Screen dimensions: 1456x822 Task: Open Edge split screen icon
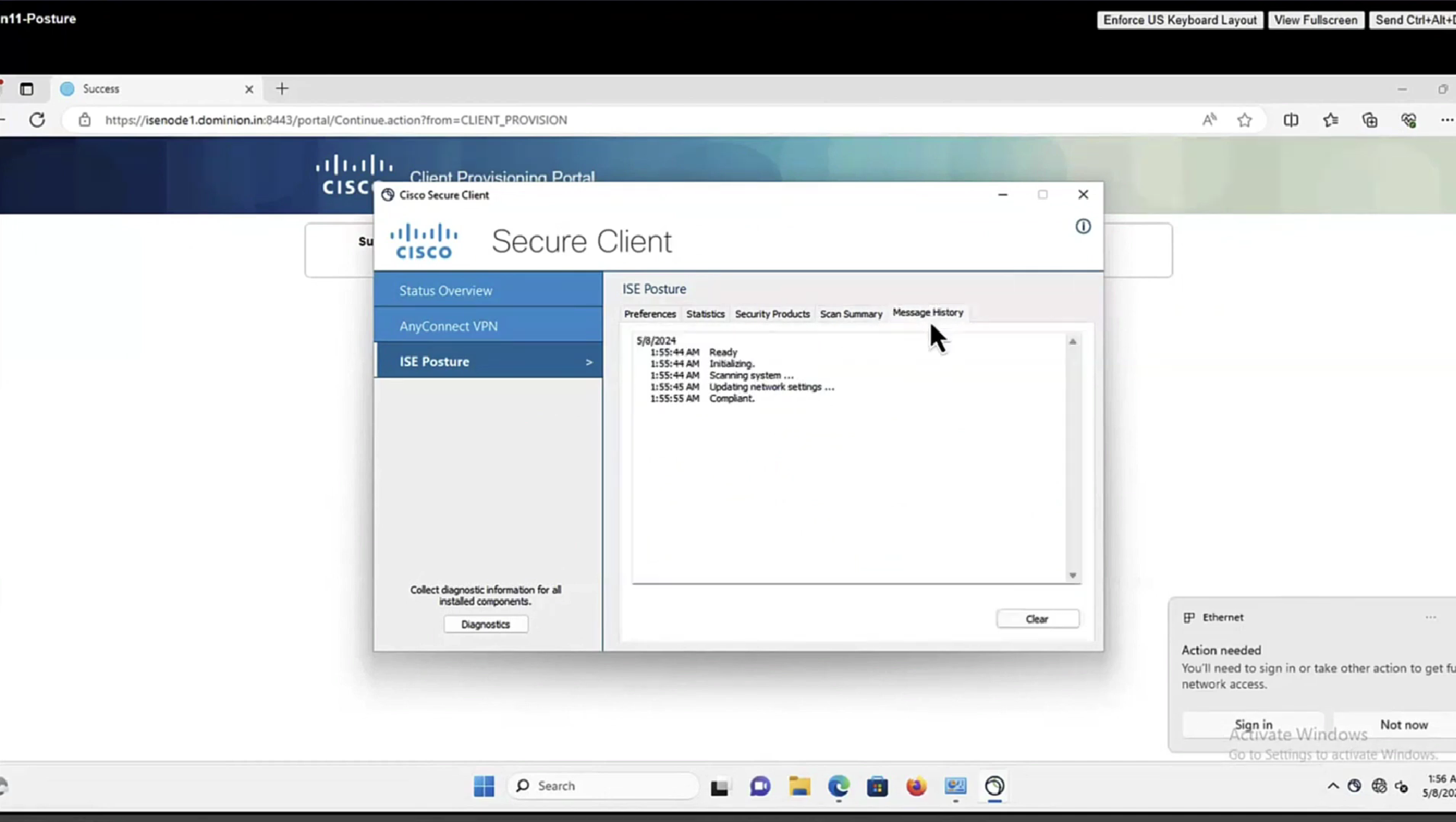click(1291, 120)
